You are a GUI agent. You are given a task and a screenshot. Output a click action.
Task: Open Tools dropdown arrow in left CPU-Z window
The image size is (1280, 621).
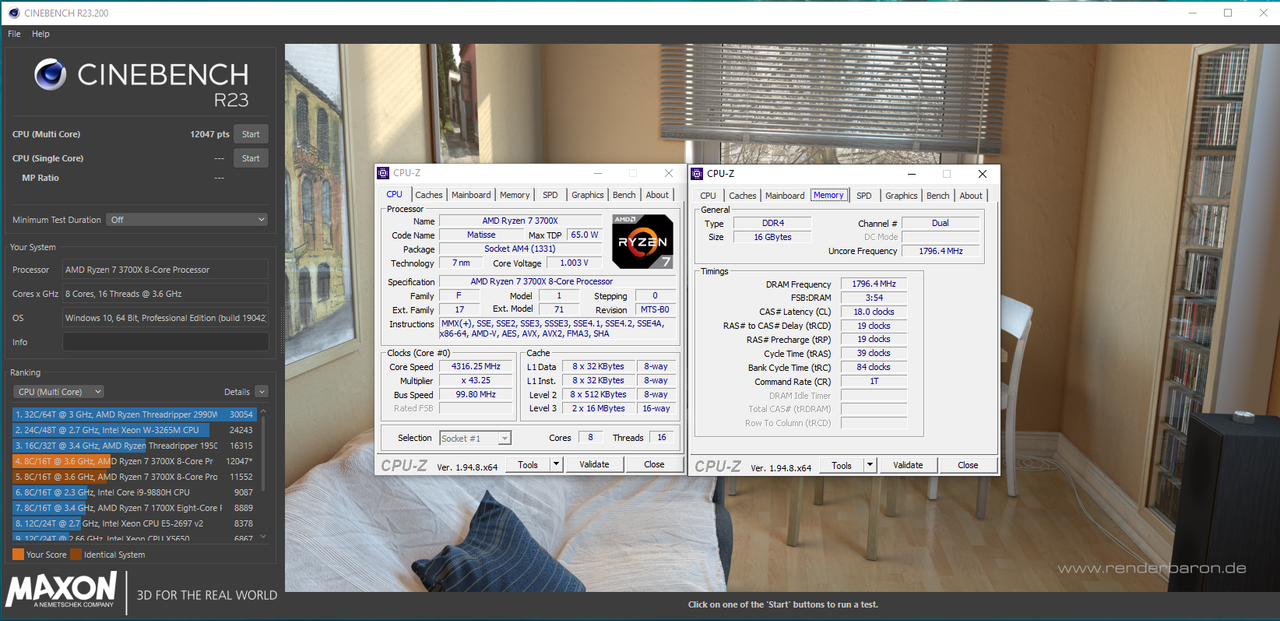point(557,464)
